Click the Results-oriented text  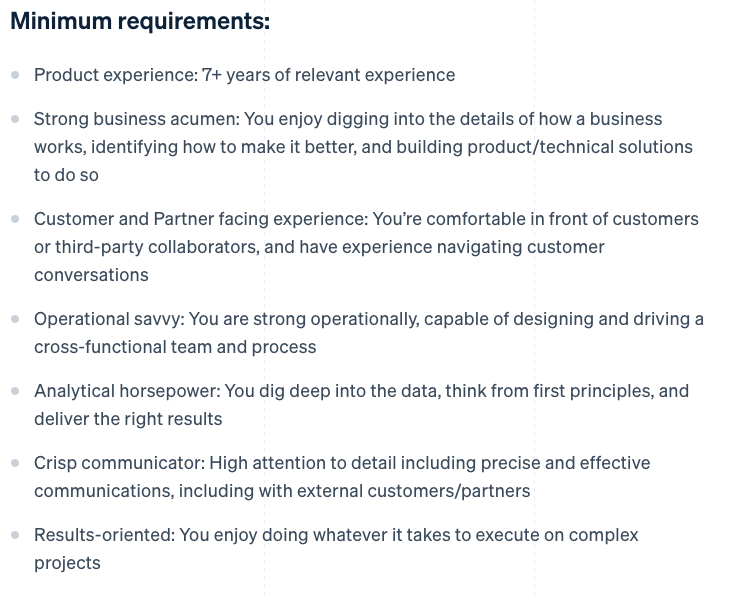(x=104, y=535)
